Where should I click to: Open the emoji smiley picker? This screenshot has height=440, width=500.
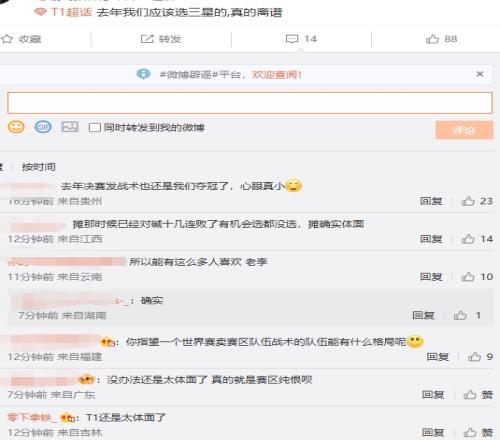click(16, 127)
